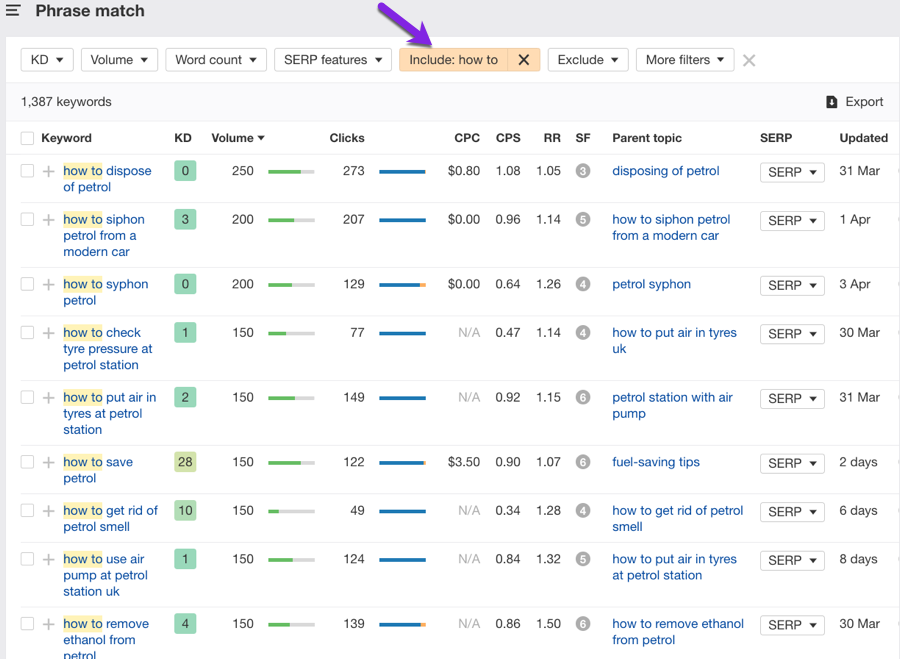Clear all filters with the gray X
Screen dimensions: 900x659
(749, 61)
